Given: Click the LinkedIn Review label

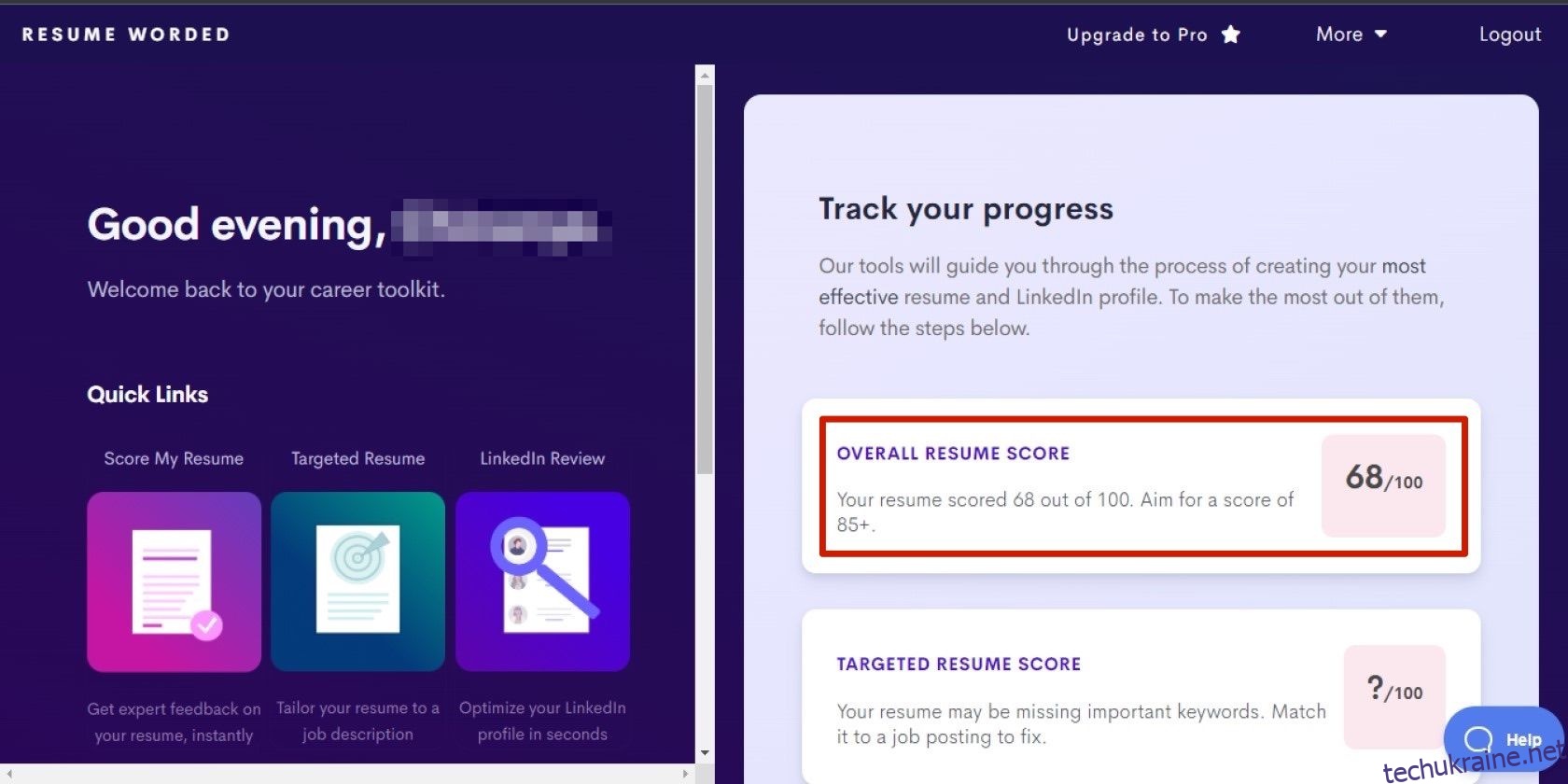Looking at the screenshot, I should tap(542, 458).
